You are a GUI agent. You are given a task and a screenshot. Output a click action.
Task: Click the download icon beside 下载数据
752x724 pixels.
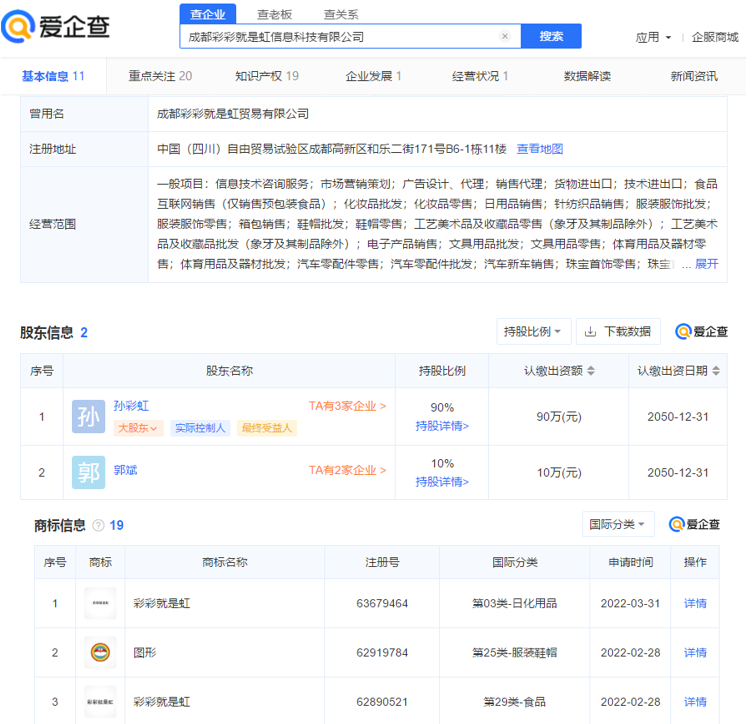[591, 332]
